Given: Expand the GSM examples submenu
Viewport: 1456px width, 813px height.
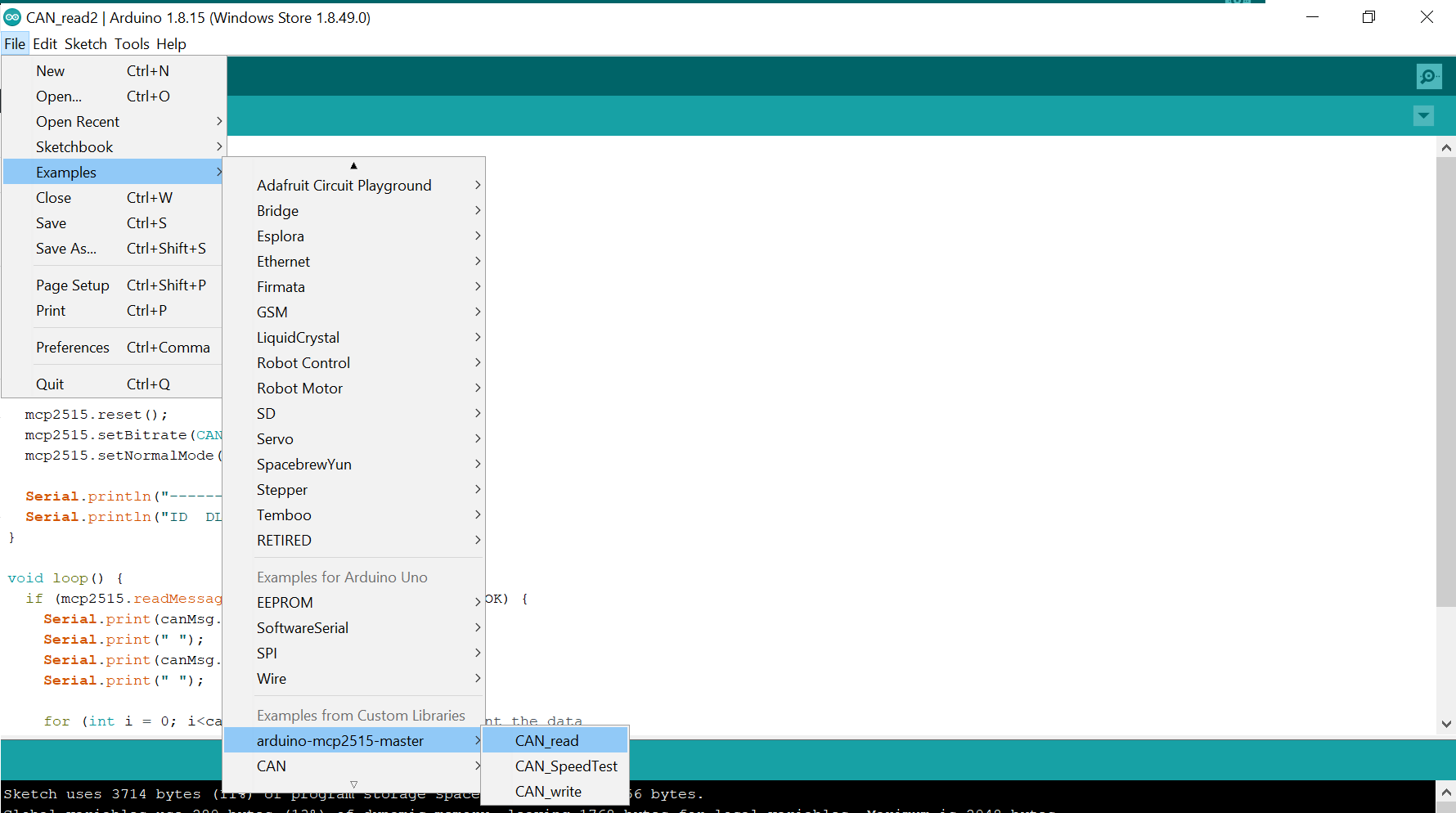Looking at the screenshot, I should point(354,312).
